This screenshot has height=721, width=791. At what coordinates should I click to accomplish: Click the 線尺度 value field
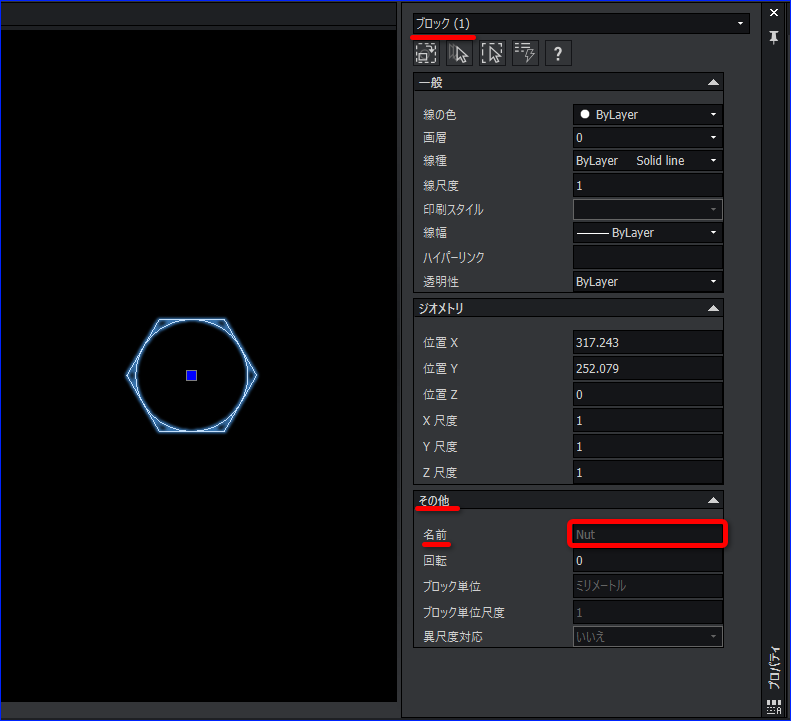pos(648,186)
